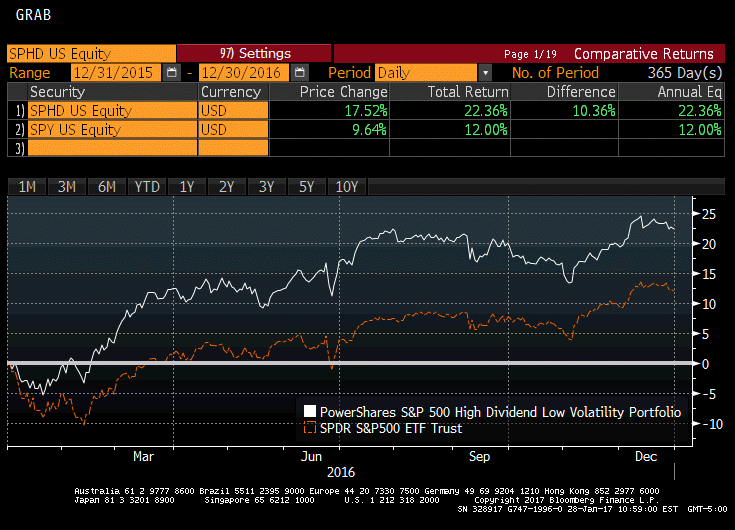Image resolution: width=735 pixels, height=530 pixels.
Task: Select the 5Y time range tab
Action: [x=306, y=187]
